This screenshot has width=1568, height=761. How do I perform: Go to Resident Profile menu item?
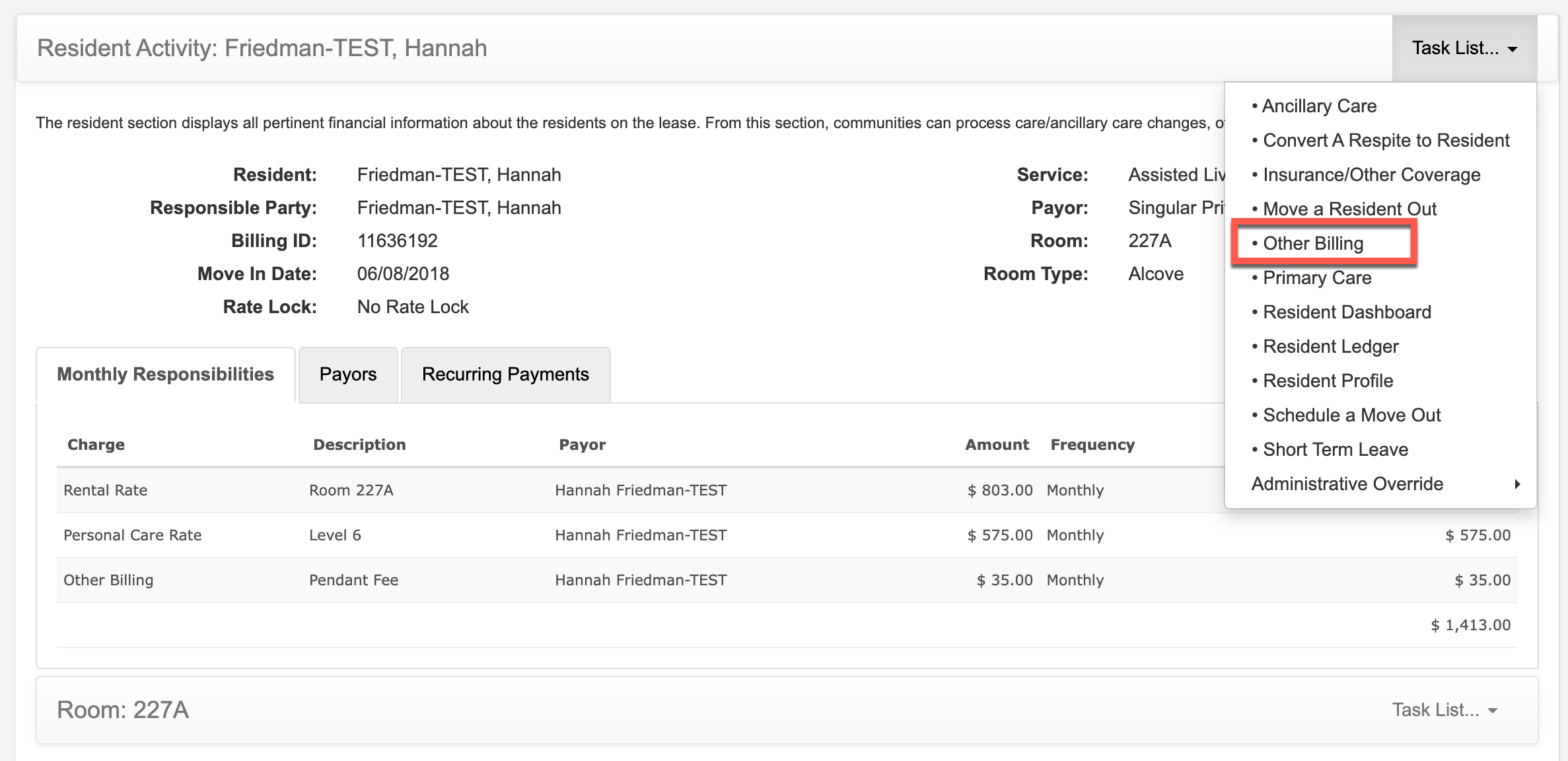(x=1328, y=381)
